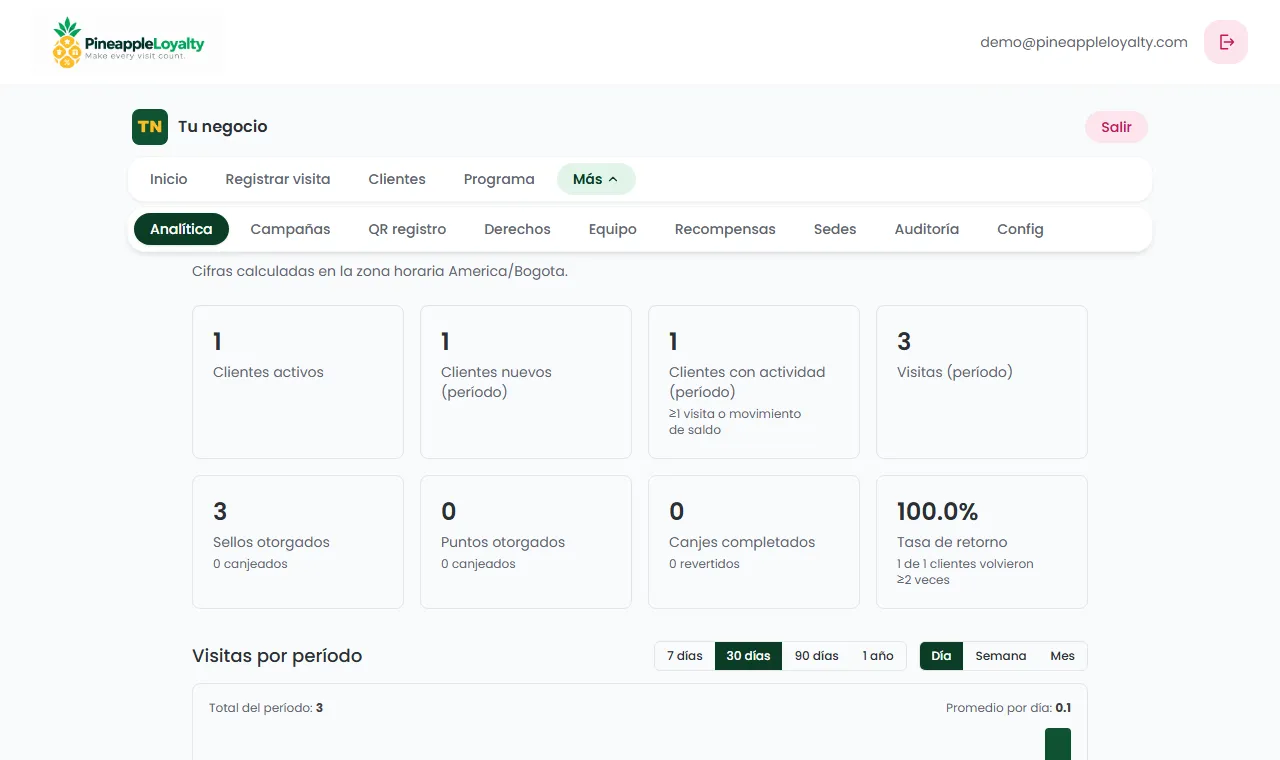Click the Sellos otorgados stat card
This screenshot has width=1280, height=760.
coord(298,542)
